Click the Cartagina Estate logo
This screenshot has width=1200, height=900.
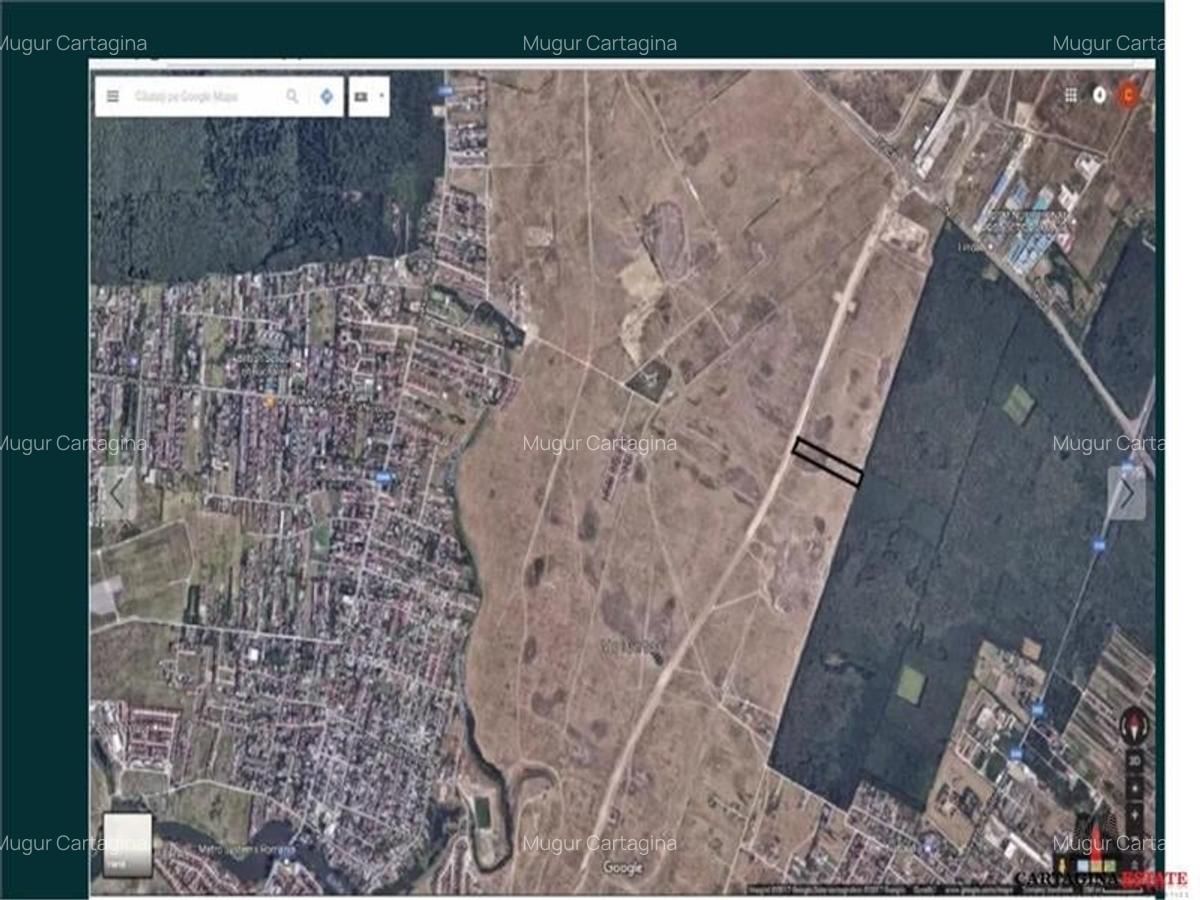[x=1100, y=877]
